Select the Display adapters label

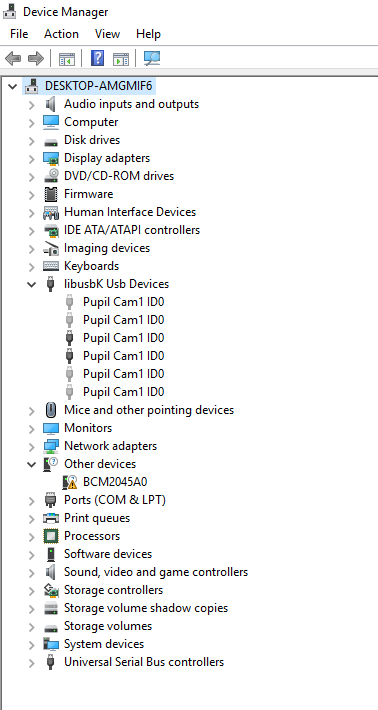click(x=107, y=158)
